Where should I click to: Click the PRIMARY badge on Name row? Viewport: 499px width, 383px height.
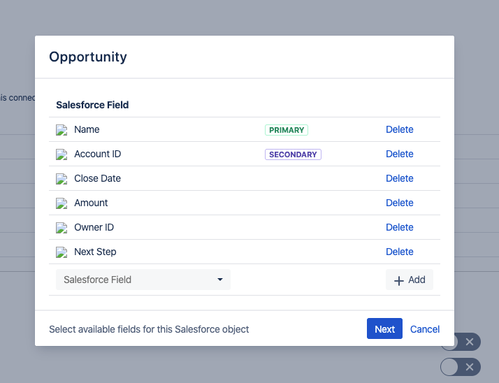click(x=286, y=130)
